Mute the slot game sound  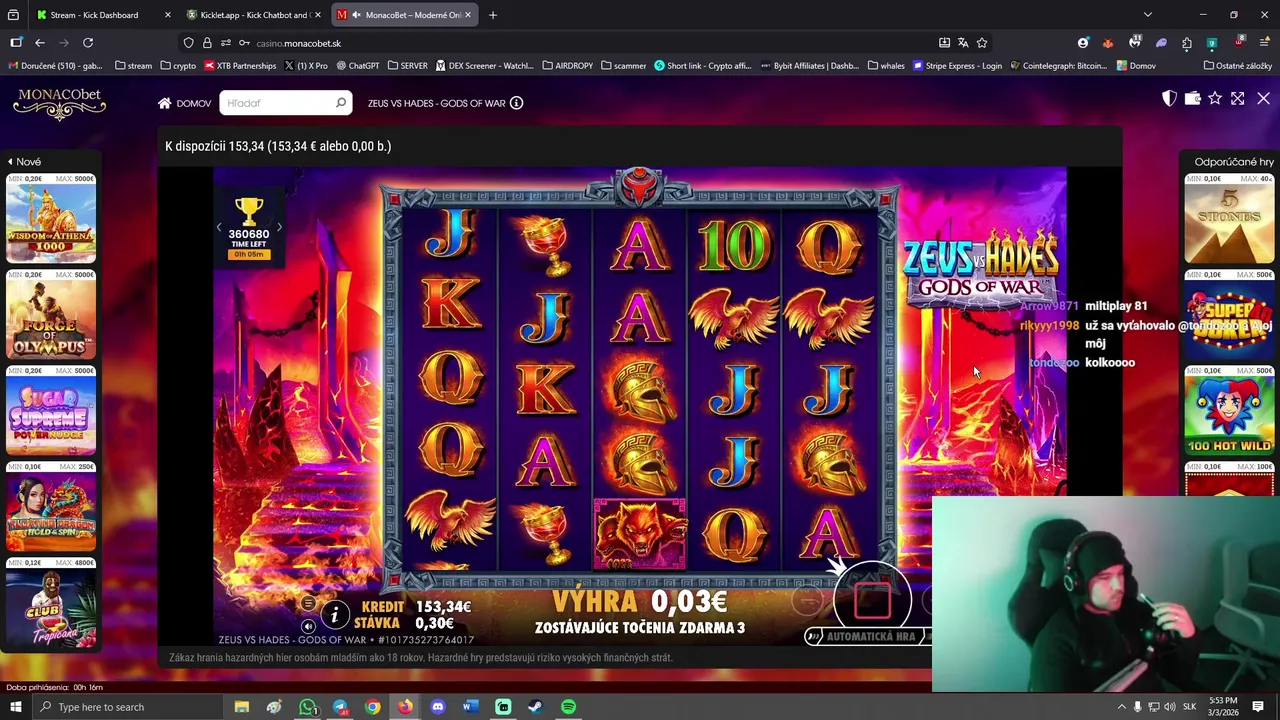click(x=308, y=626)
